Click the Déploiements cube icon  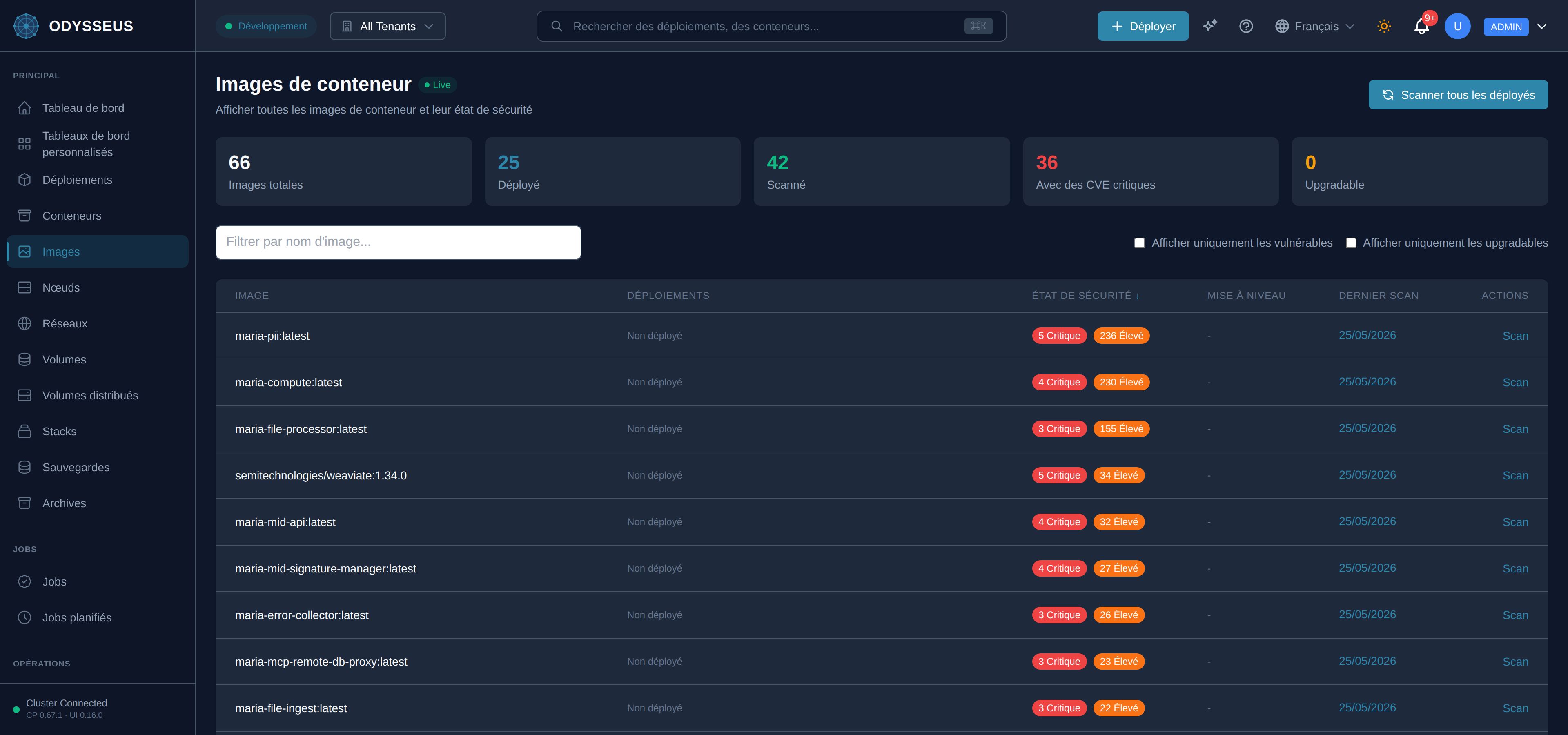24,180
